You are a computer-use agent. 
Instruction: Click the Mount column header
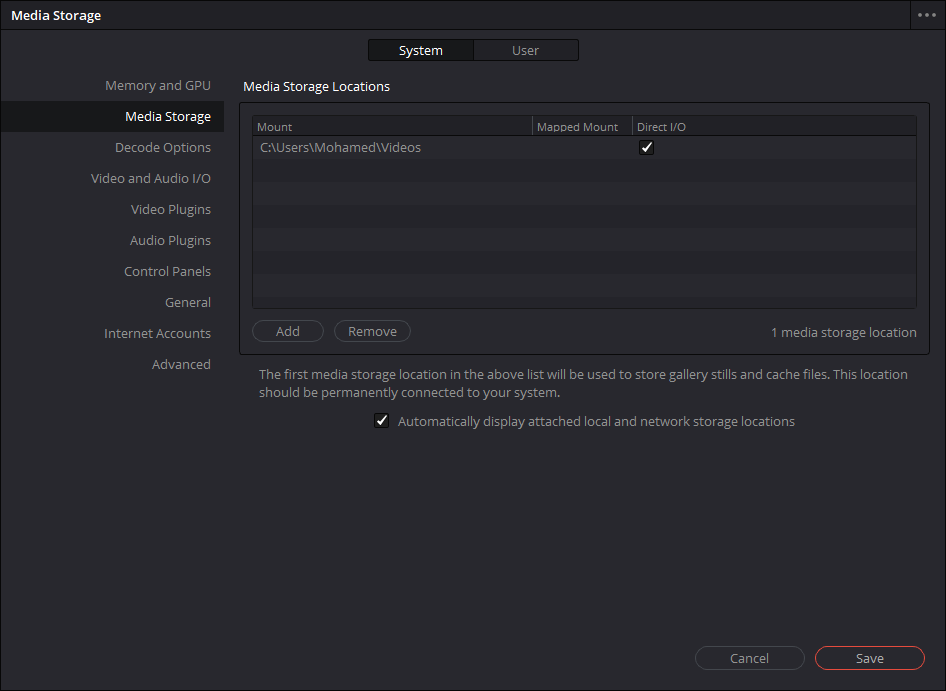(392, 127)
